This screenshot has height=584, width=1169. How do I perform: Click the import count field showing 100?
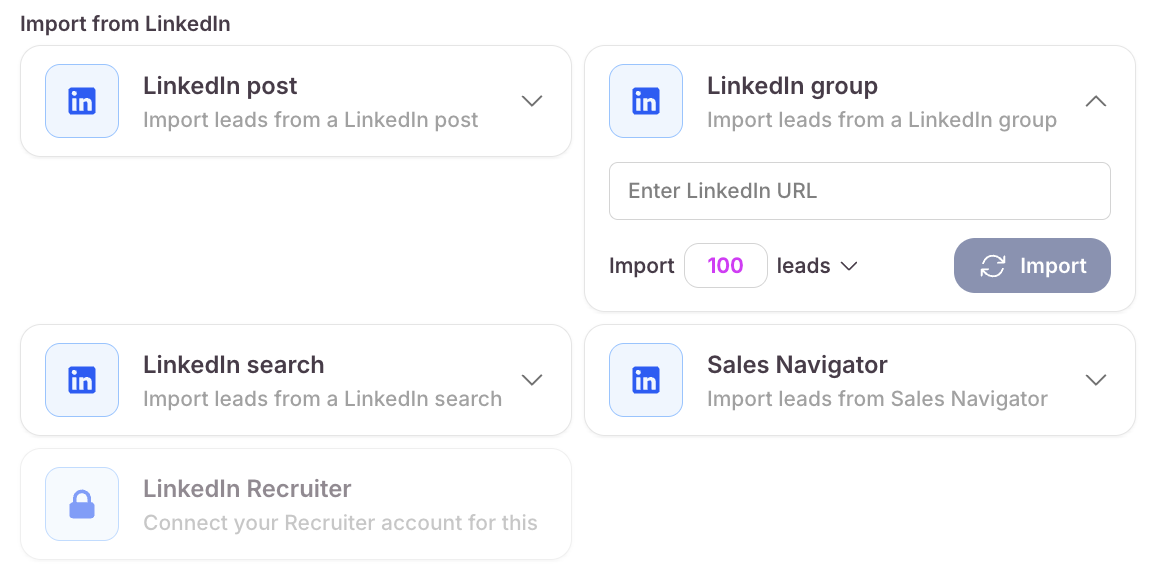coord(726,266)
